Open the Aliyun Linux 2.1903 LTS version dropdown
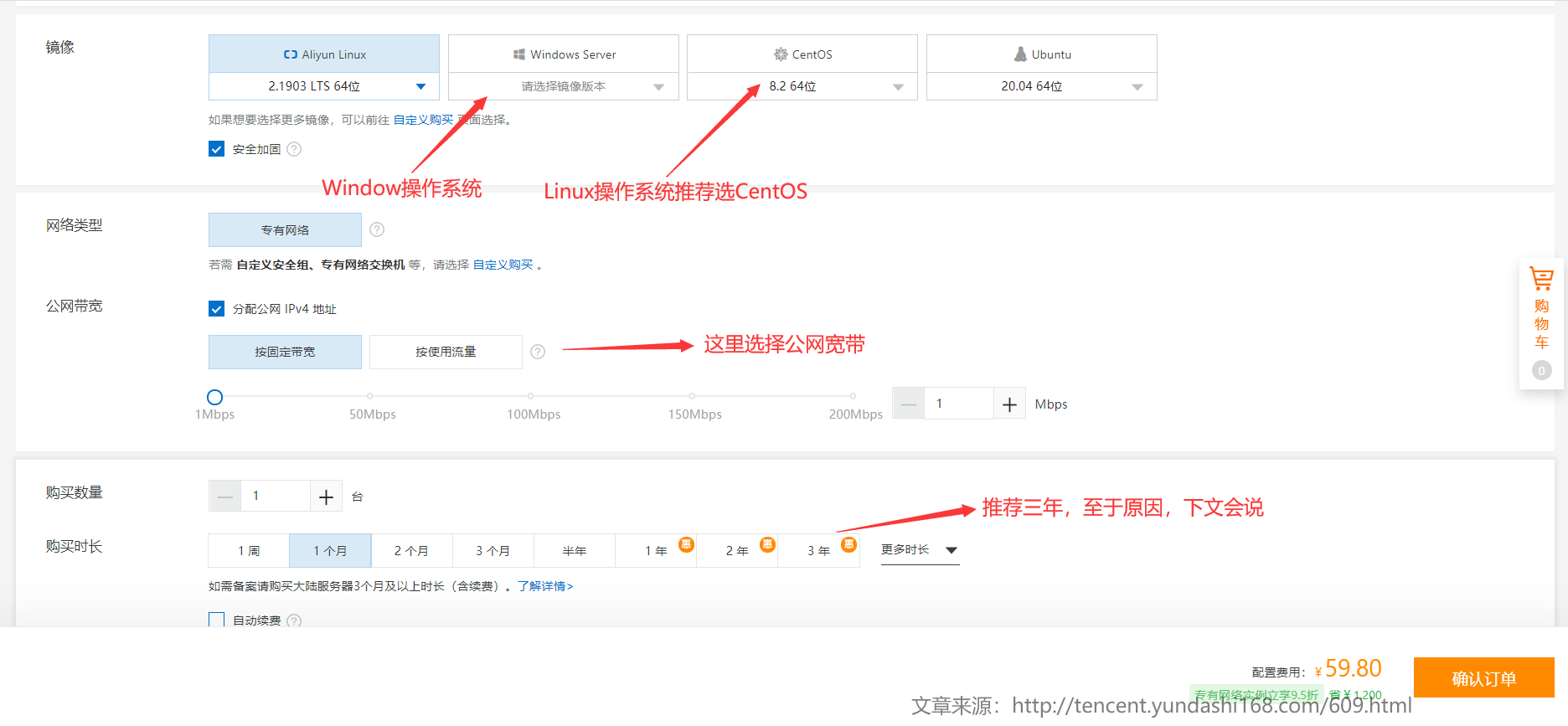This screenshot has width=1568, height=726. pos(324,86)
